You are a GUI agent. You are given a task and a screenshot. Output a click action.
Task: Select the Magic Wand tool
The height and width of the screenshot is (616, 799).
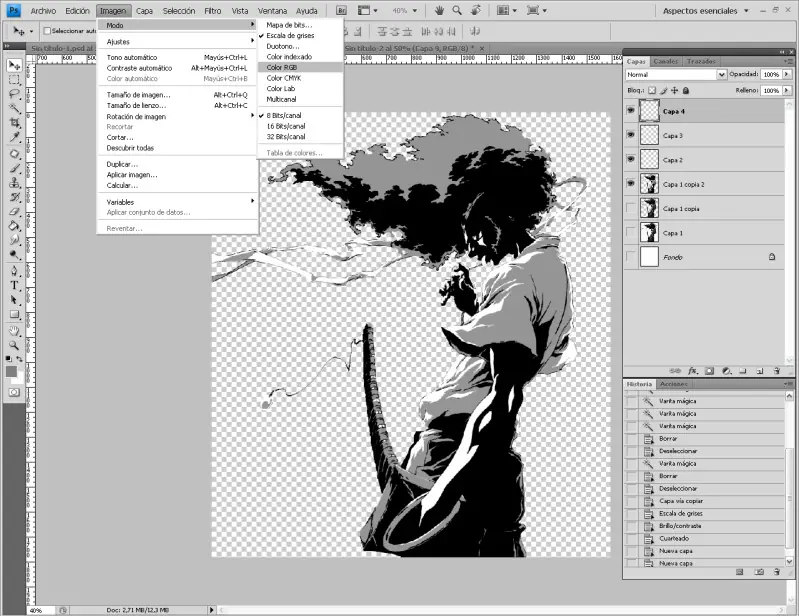14,109
